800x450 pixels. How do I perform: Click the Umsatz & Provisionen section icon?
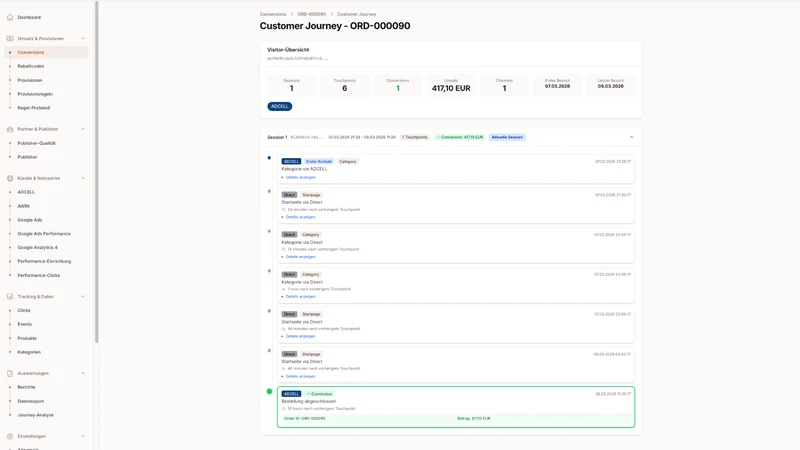(10, 38)
